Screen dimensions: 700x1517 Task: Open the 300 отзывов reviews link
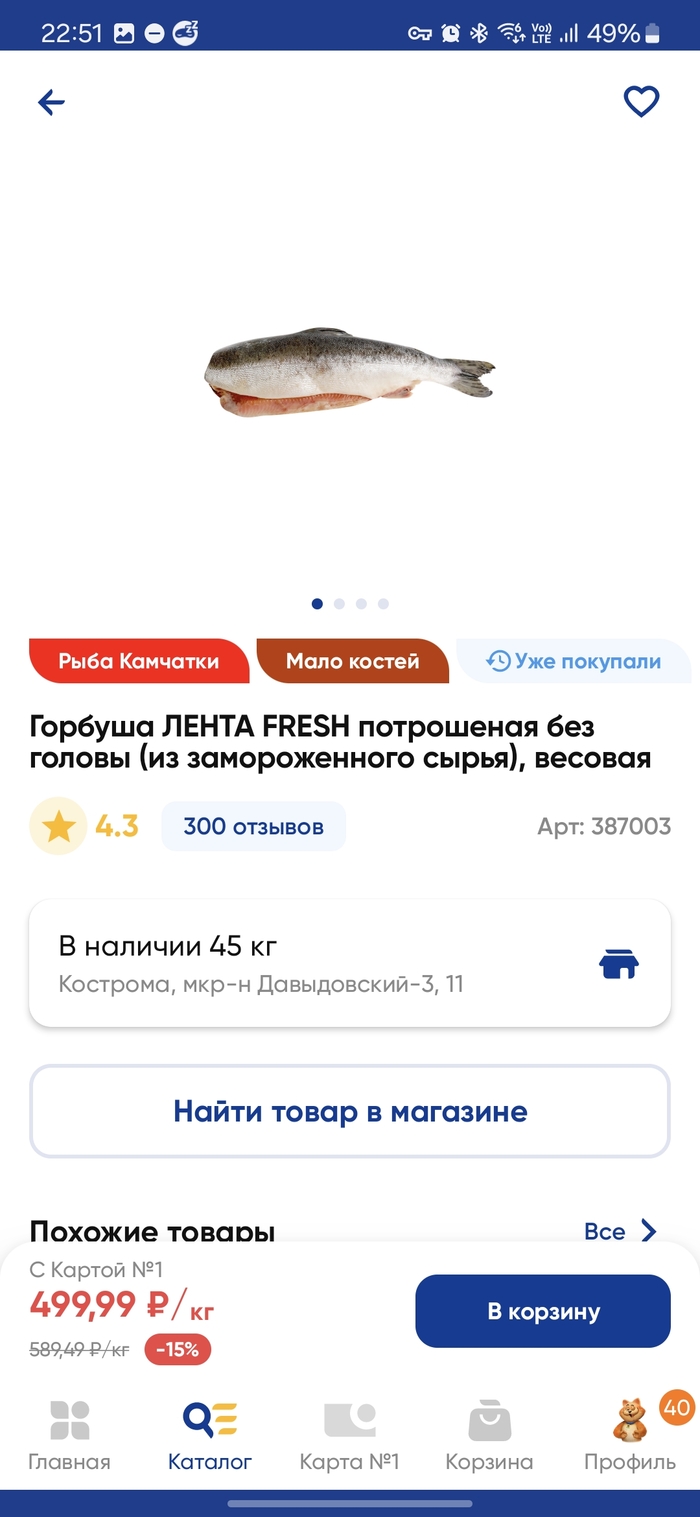[x=253, y=827]
